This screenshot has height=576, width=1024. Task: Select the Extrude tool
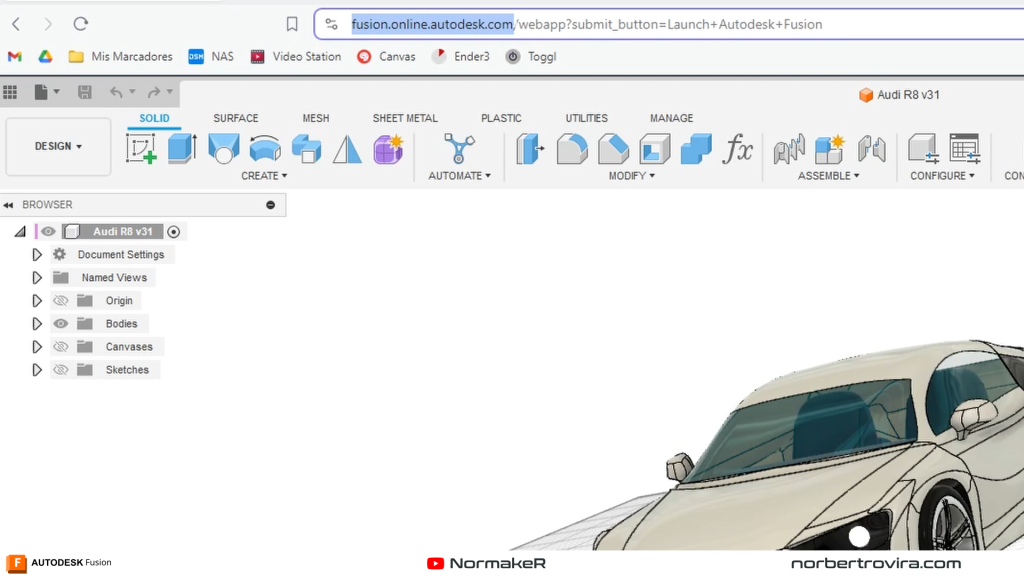(182, 149)
